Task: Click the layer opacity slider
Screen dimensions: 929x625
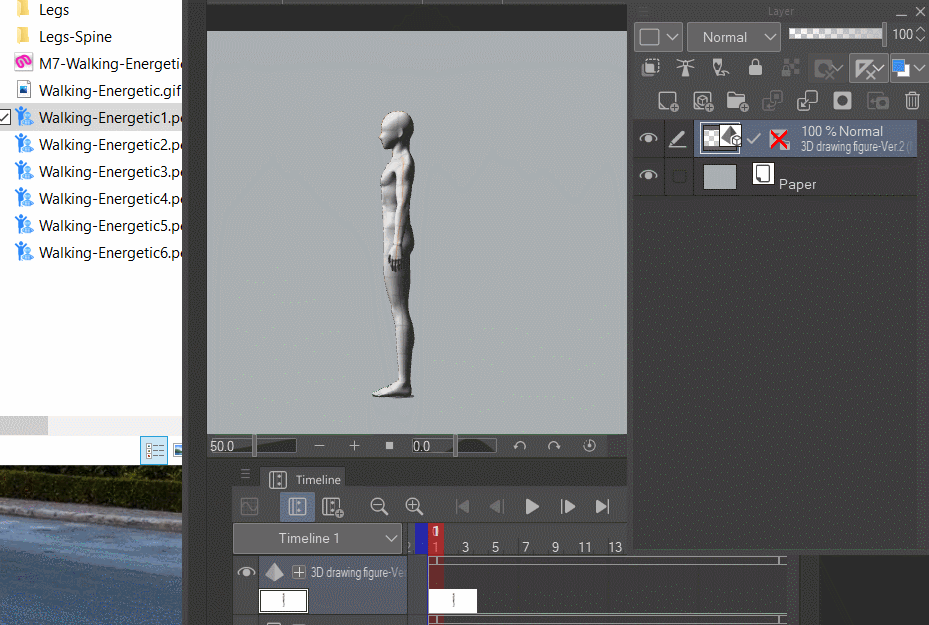Action: click(x=836, y=34)
